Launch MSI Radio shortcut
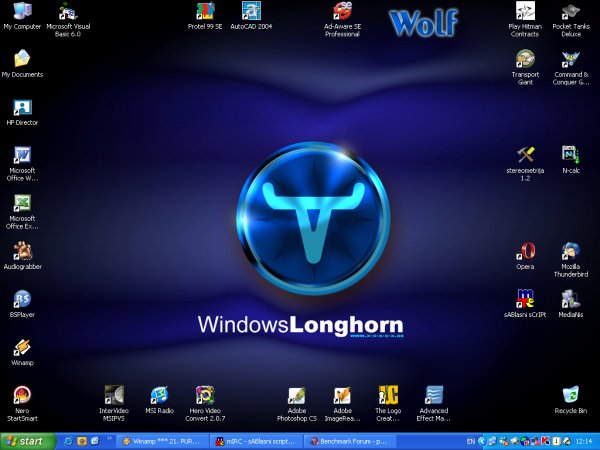The height and width of the screenshot is (450, 600). point(160,400)
